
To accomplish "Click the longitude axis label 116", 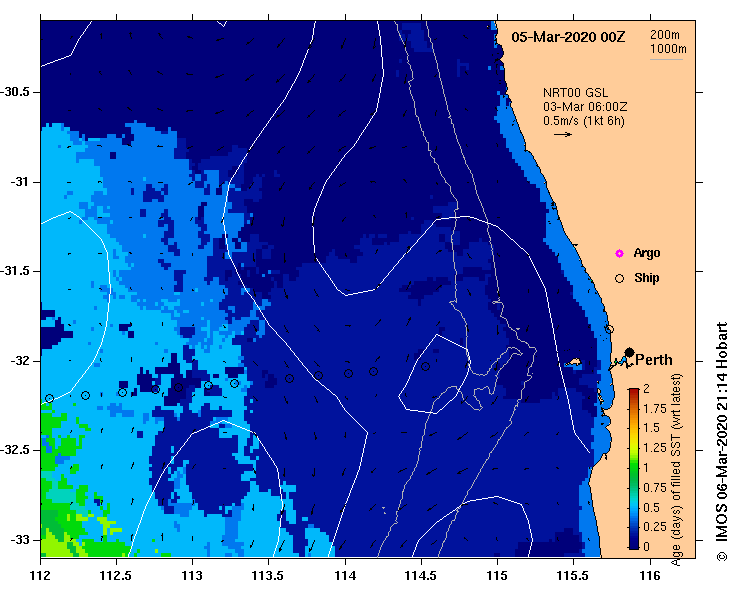I will point(650,576).
